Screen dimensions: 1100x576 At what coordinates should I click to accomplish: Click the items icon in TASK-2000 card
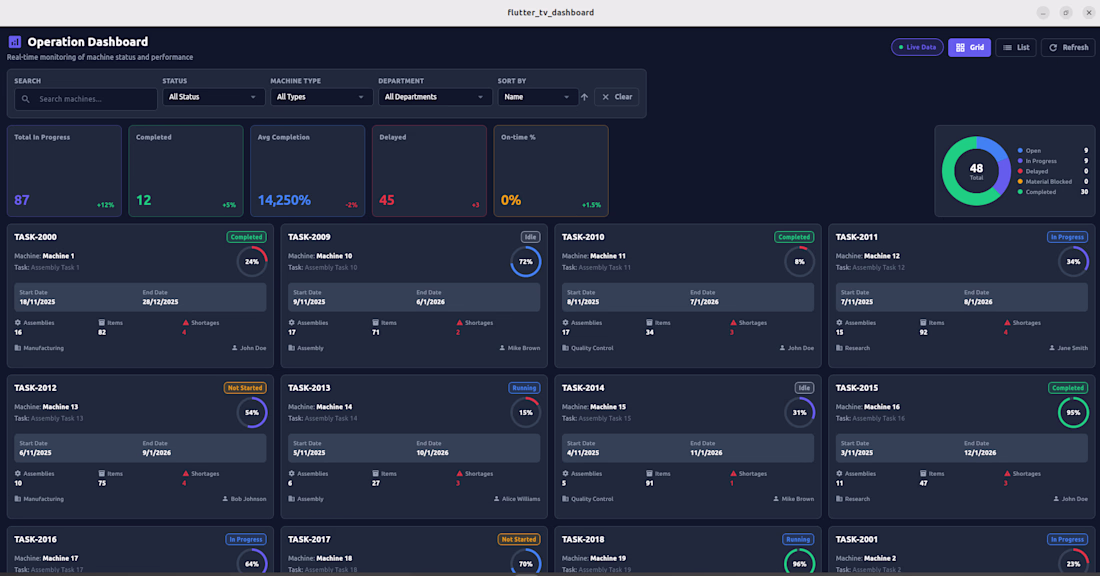click(x=102, y=323)
